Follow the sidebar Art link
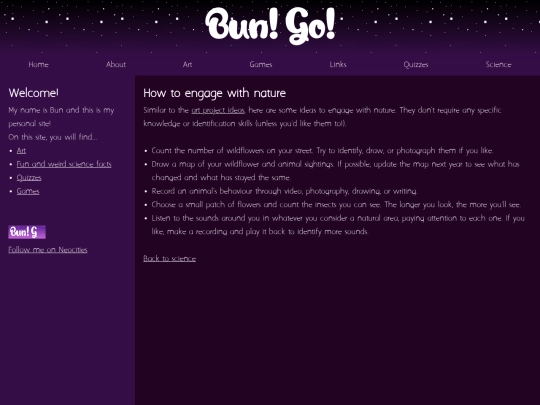Screen dimensions: 540x405 pos(21,150)
